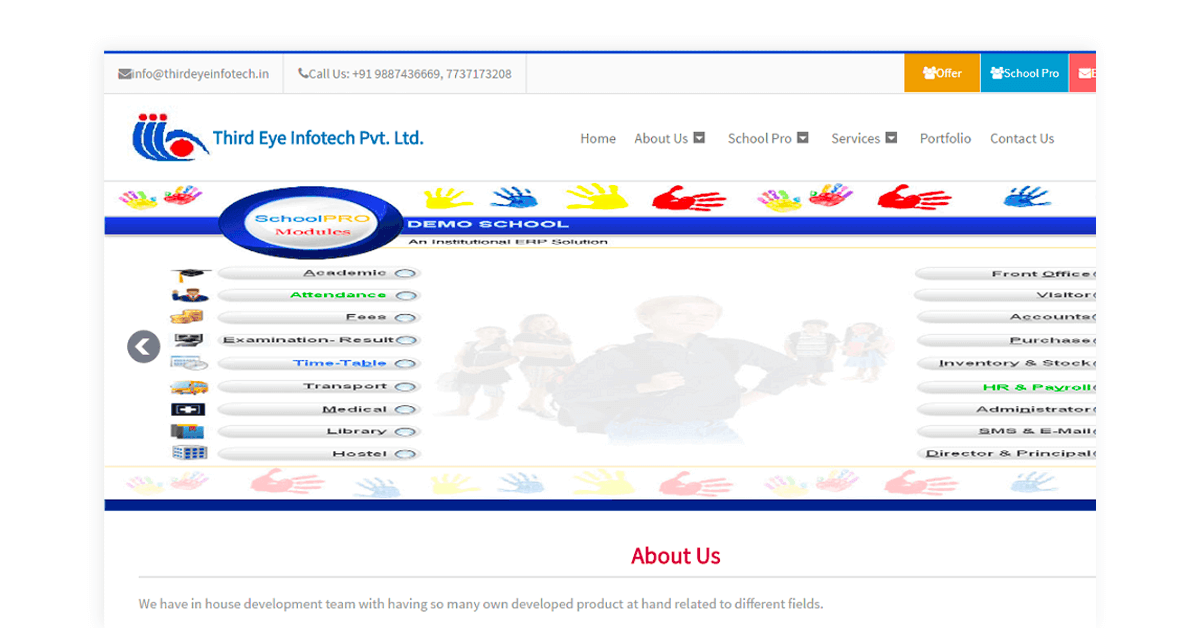Open the Contact Us menu item

click(1022, 138)
